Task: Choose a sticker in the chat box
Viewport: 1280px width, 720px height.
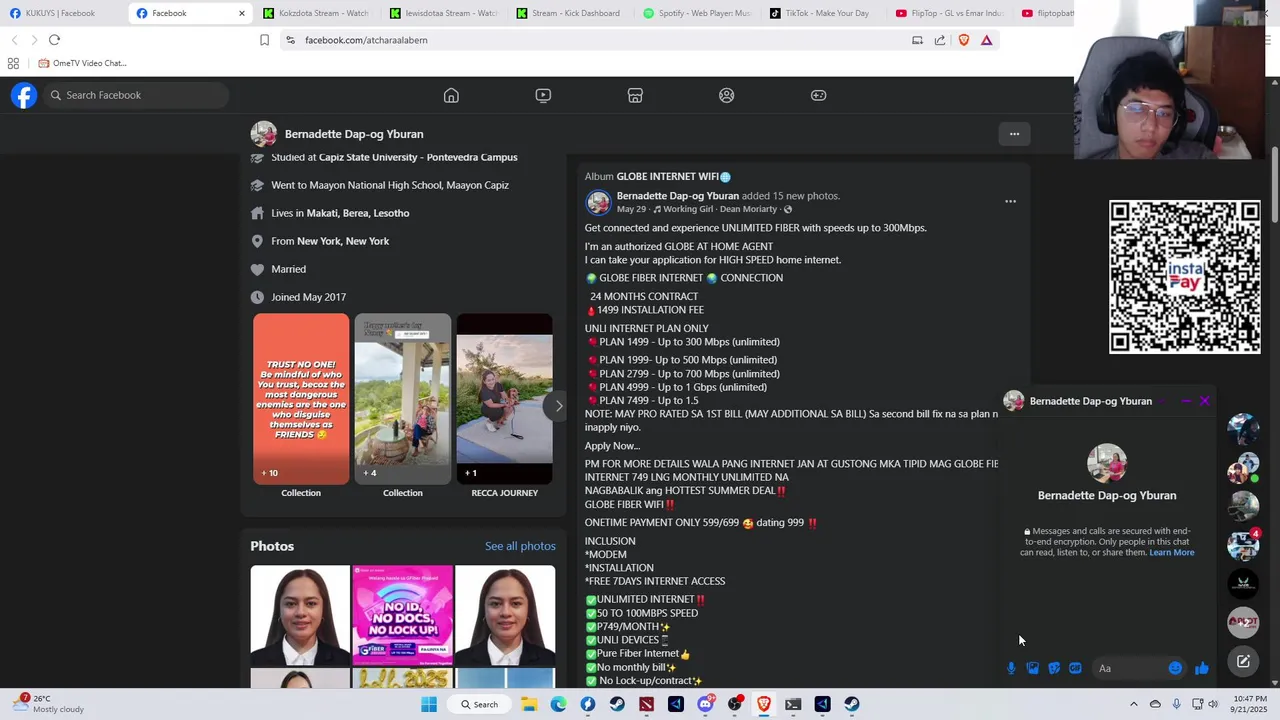Action: [1054, 668]
